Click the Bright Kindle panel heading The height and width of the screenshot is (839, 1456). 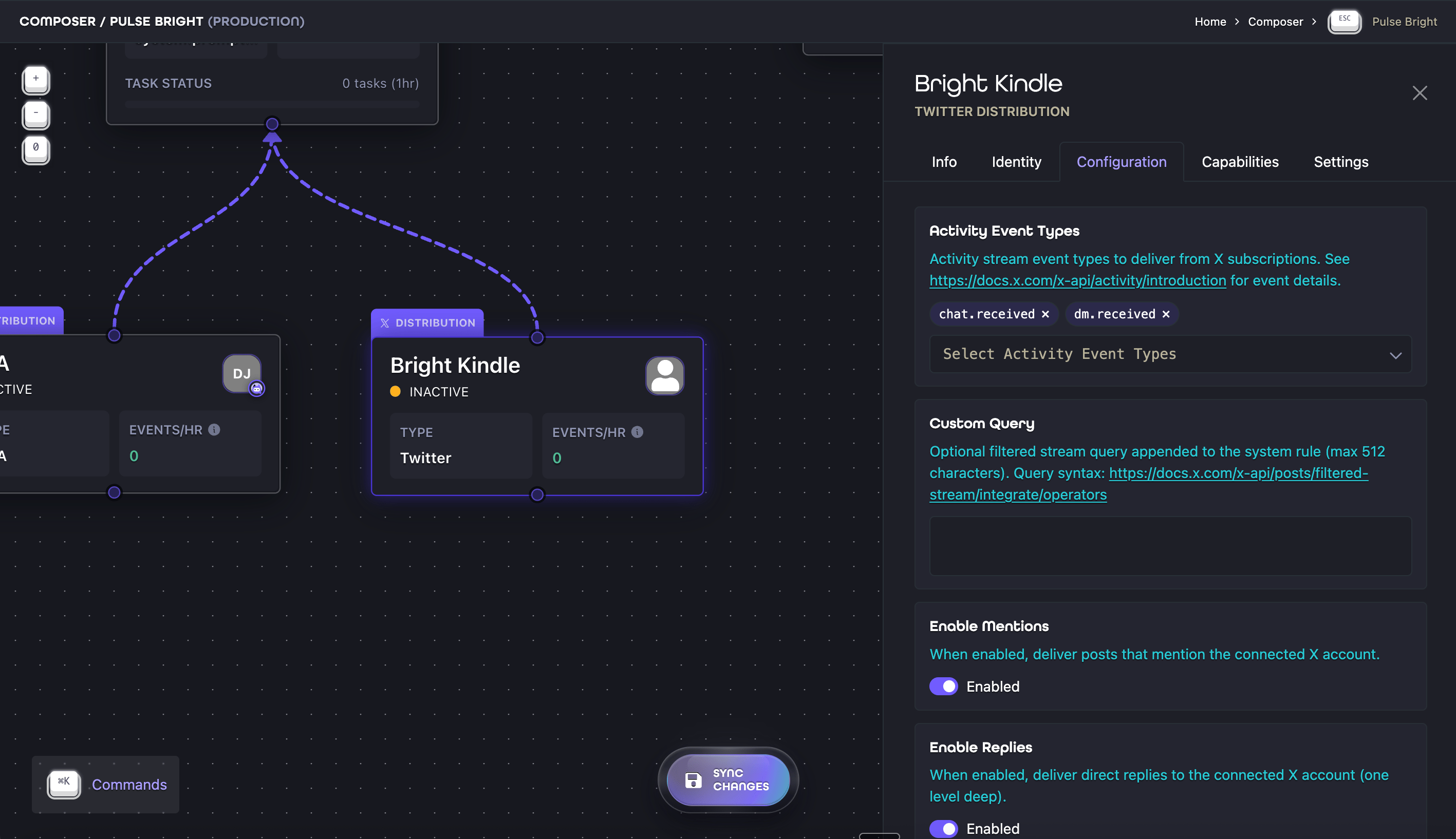pos(988,84)
